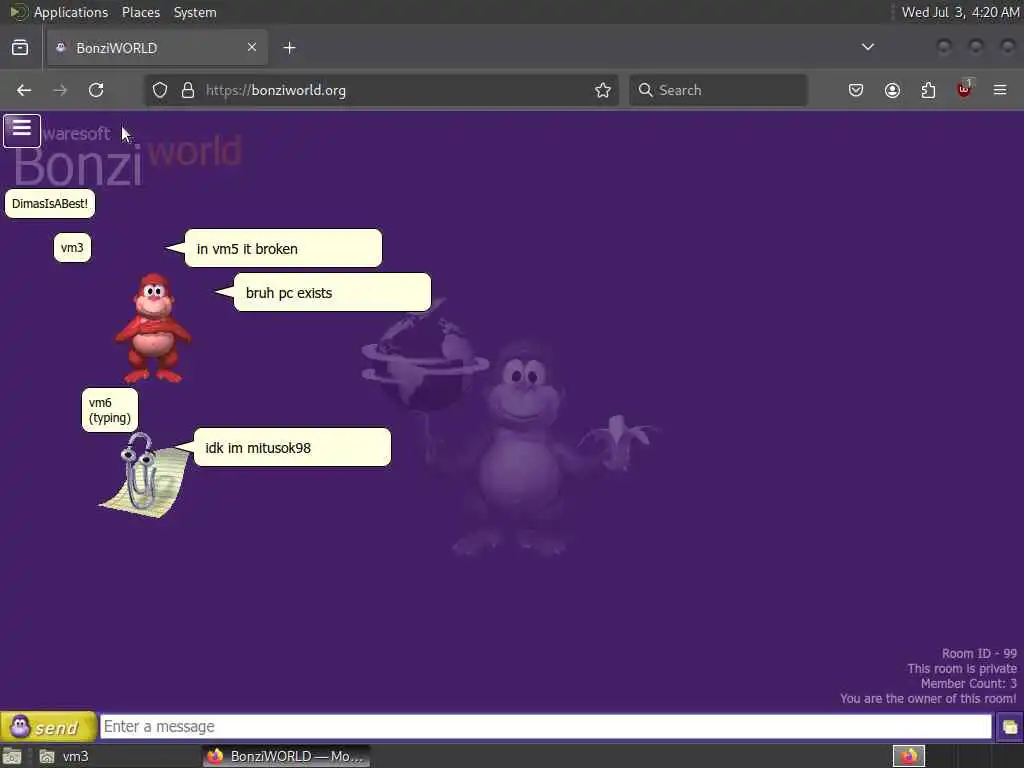Click the "in vm5 it broken" speech bubble
The height and width of the screenshot is (768, 1024).
coord(283,248)
